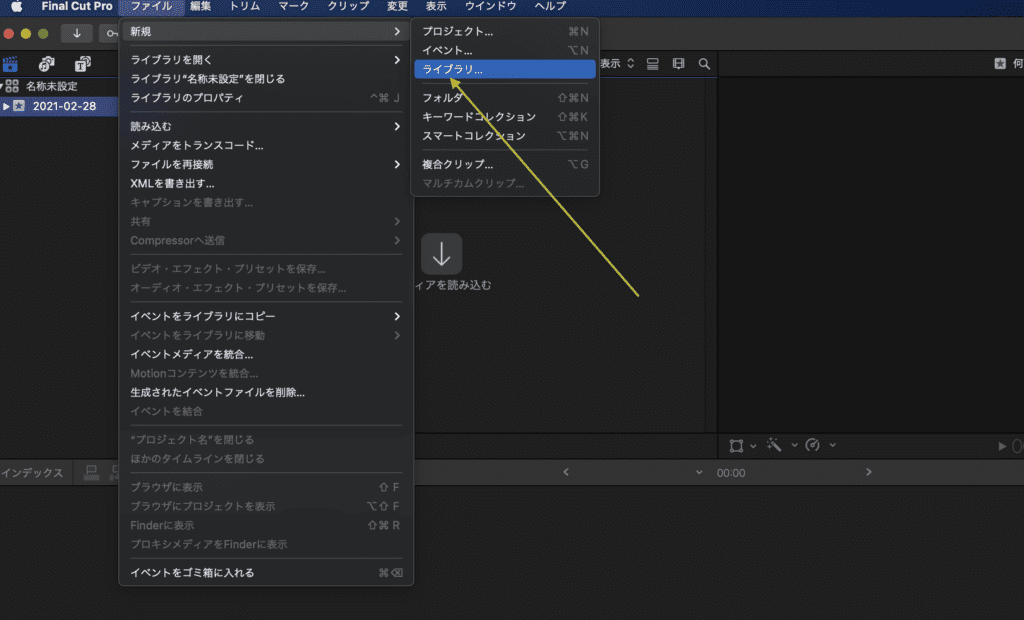Image resolution: width=1024 pixels, height=620 pixels.
Task: Open retime speedometer dropdown chevron
Action: click(x=833, y=446)
